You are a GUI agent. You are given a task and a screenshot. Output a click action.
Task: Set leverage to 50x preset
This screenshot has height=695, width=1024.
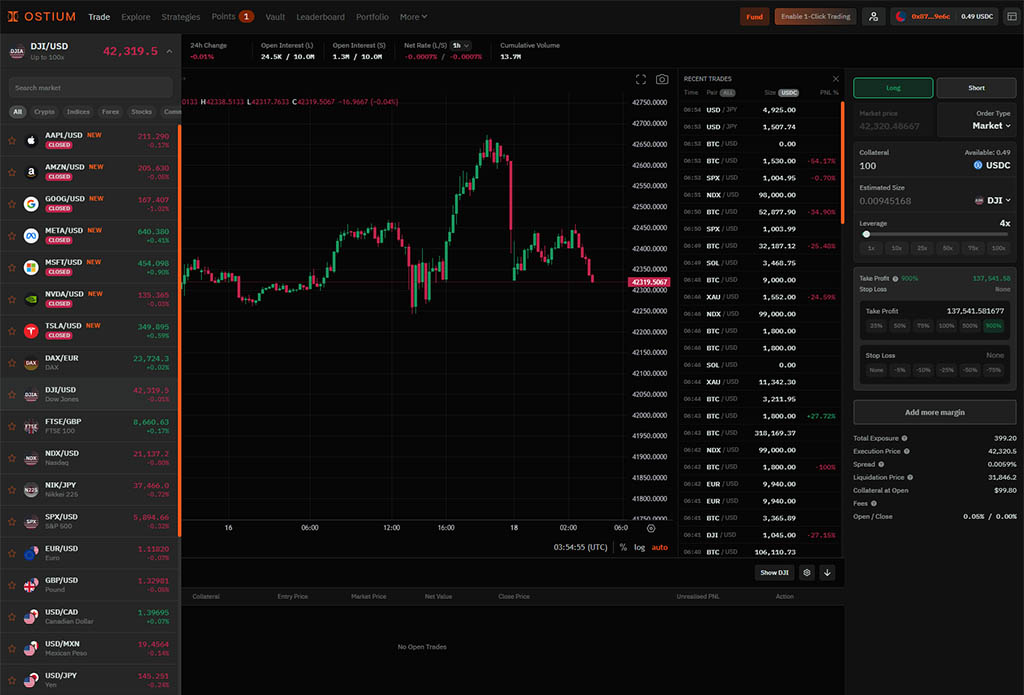[948, 248]
